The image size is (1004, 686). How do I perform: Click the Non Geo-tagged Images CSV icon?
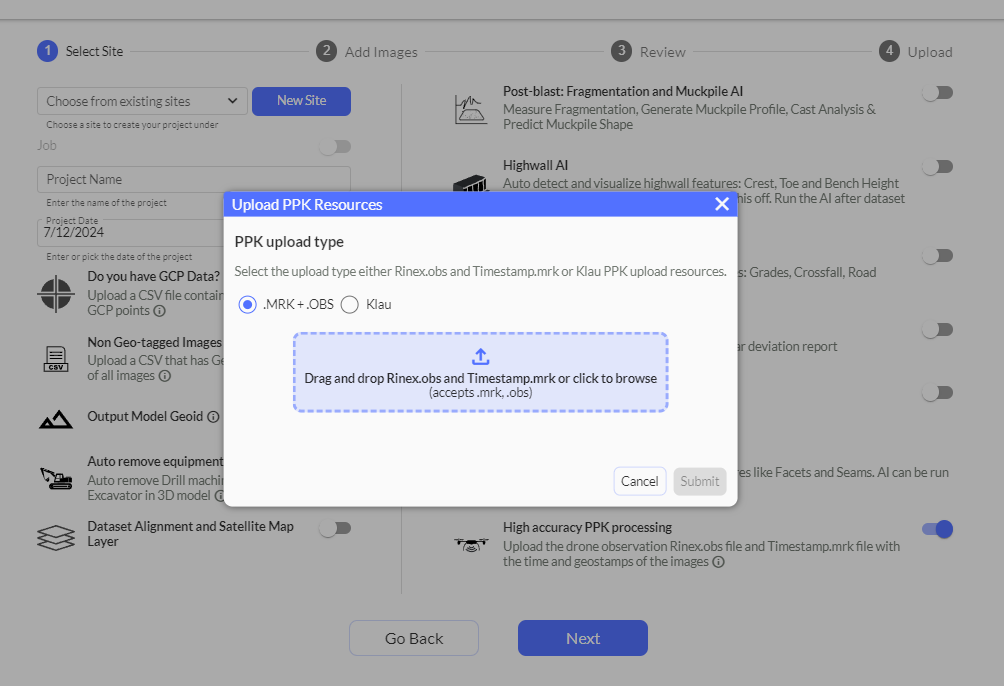pyautogui.click(x=56, y=358)
